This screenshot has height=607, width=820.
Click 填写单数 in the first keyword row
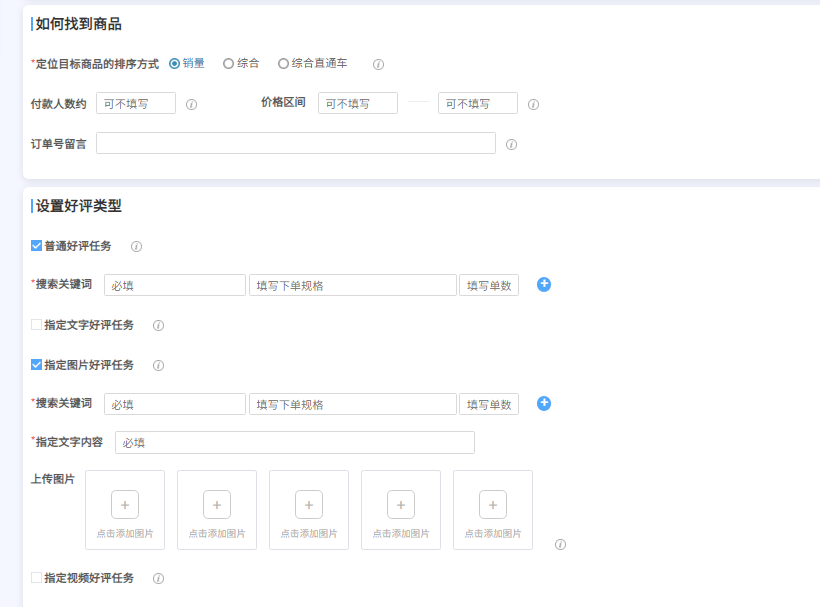(489, 284)
